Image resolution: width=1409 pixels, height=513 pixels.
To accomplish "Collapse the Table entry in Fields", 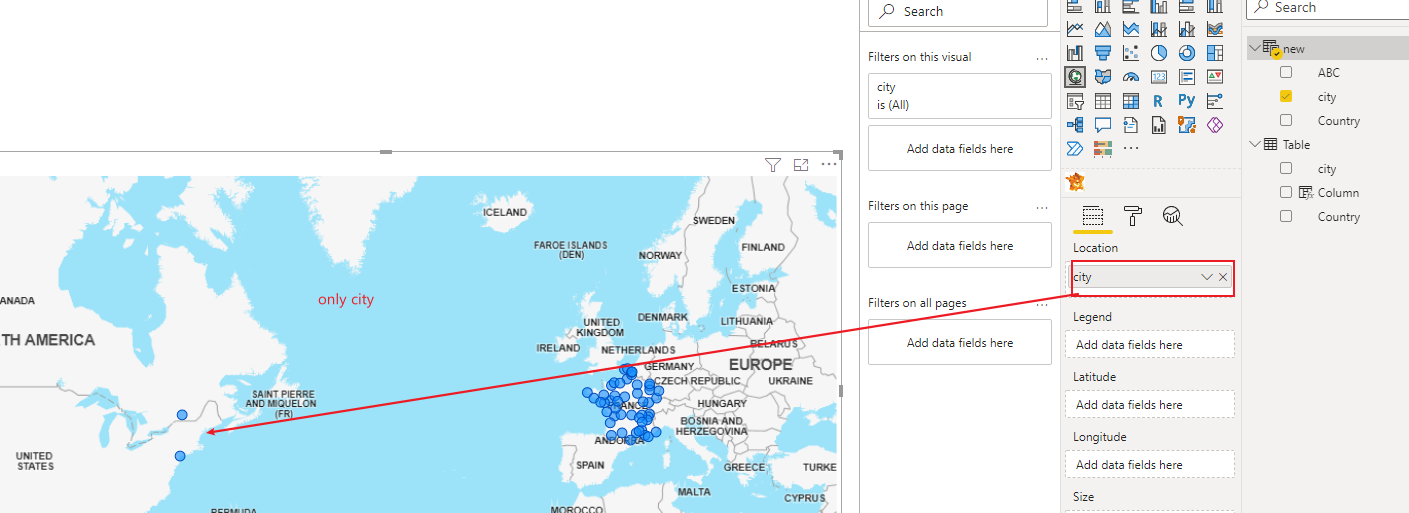I will 1255,144.
